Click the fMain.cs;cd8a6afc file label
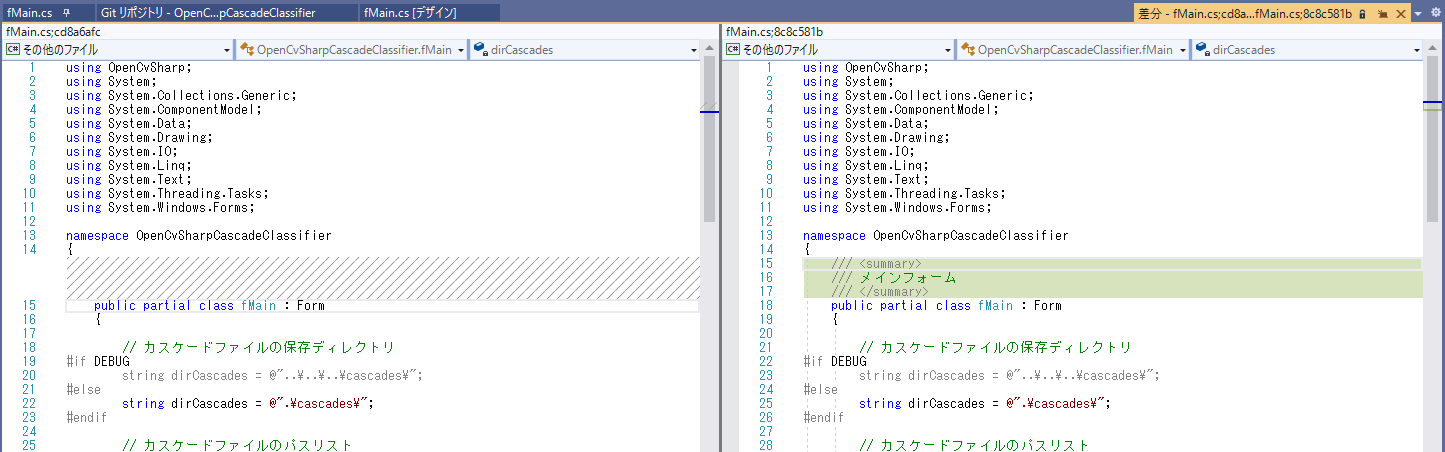This screenshot has height=452, width=1445. tap(53, 32)
